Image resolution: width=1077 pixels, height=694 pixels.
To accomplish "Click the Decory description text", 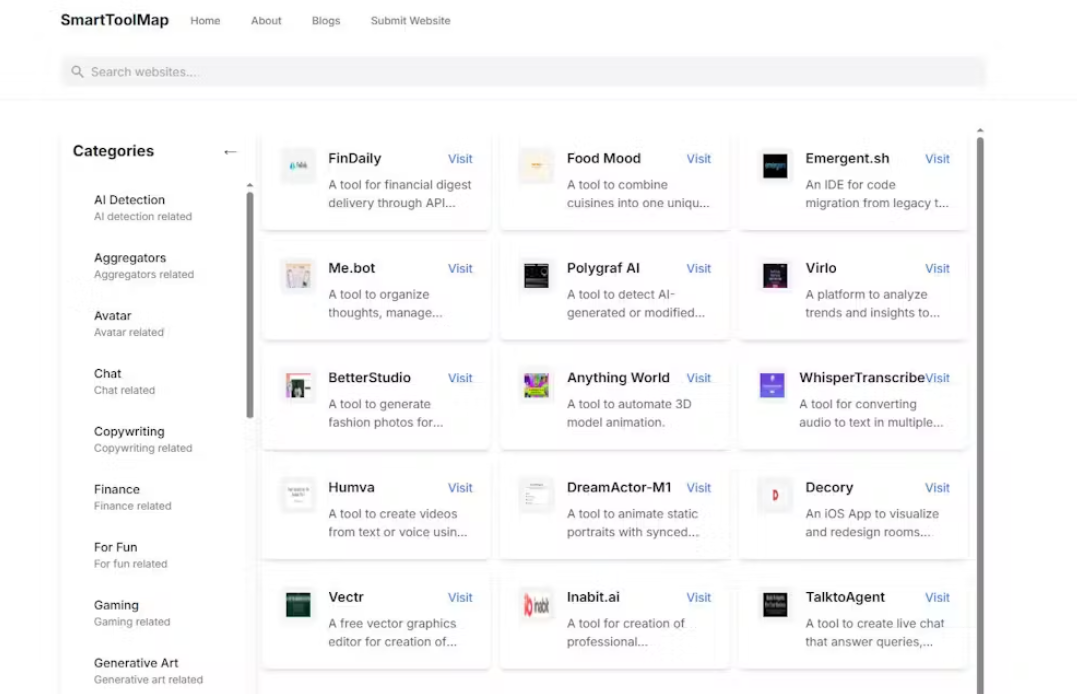I will coord(872,523).
